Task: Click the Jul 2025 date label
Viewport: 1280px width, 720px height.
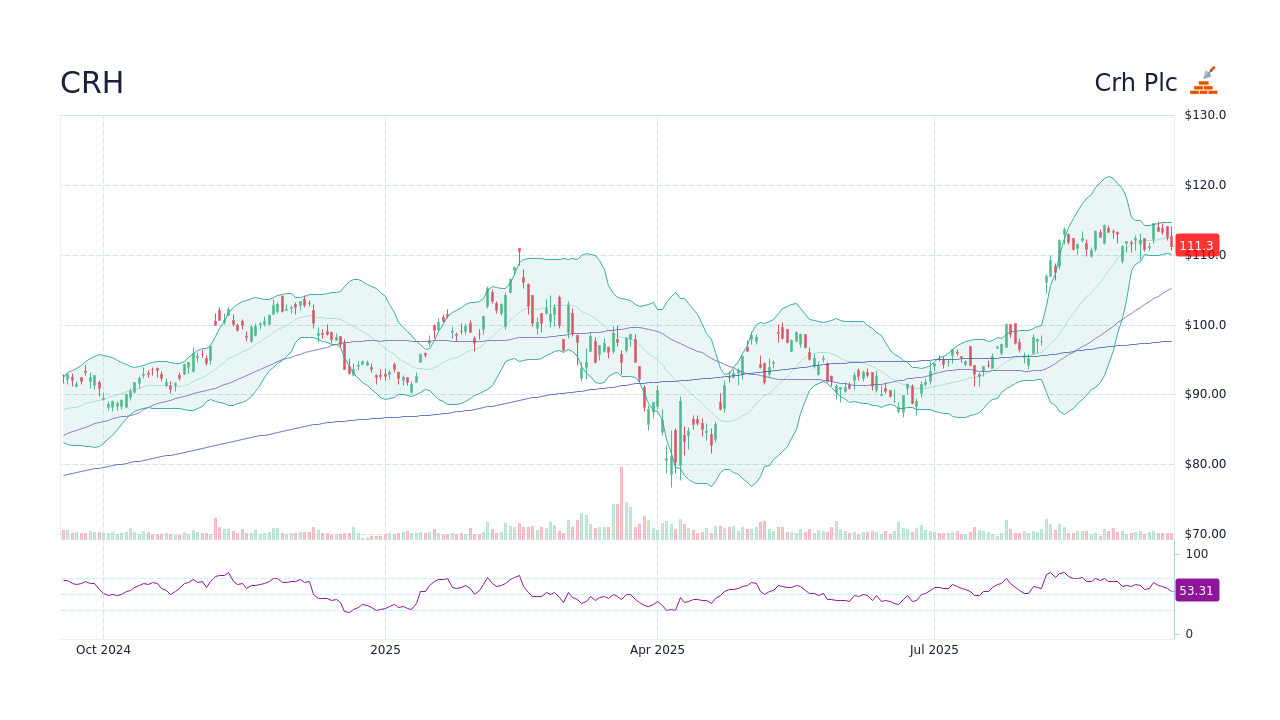Action: click(x=935, y=649)
